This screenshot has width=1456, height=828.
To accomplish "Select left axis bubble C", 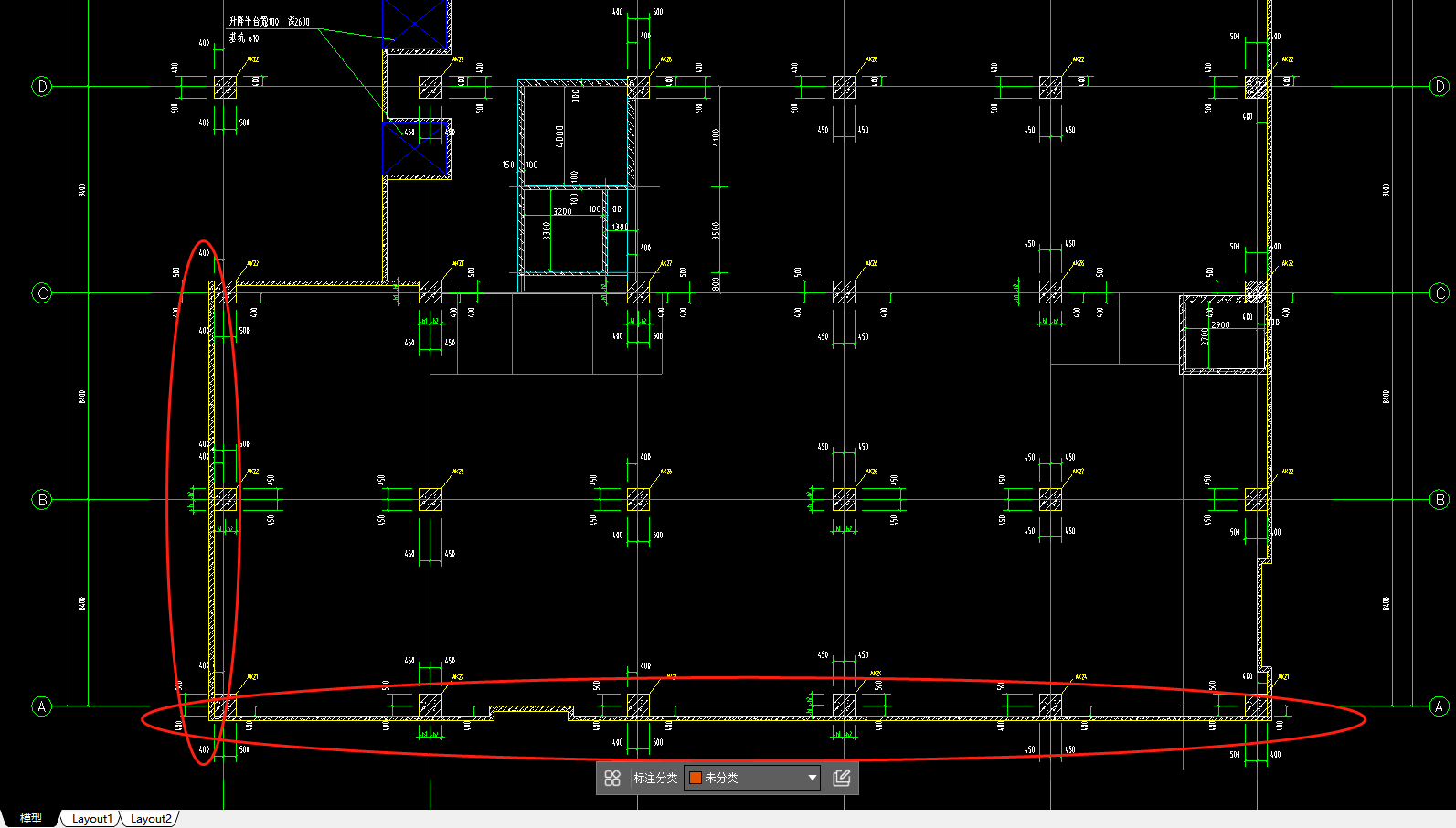I will [42, 293].
